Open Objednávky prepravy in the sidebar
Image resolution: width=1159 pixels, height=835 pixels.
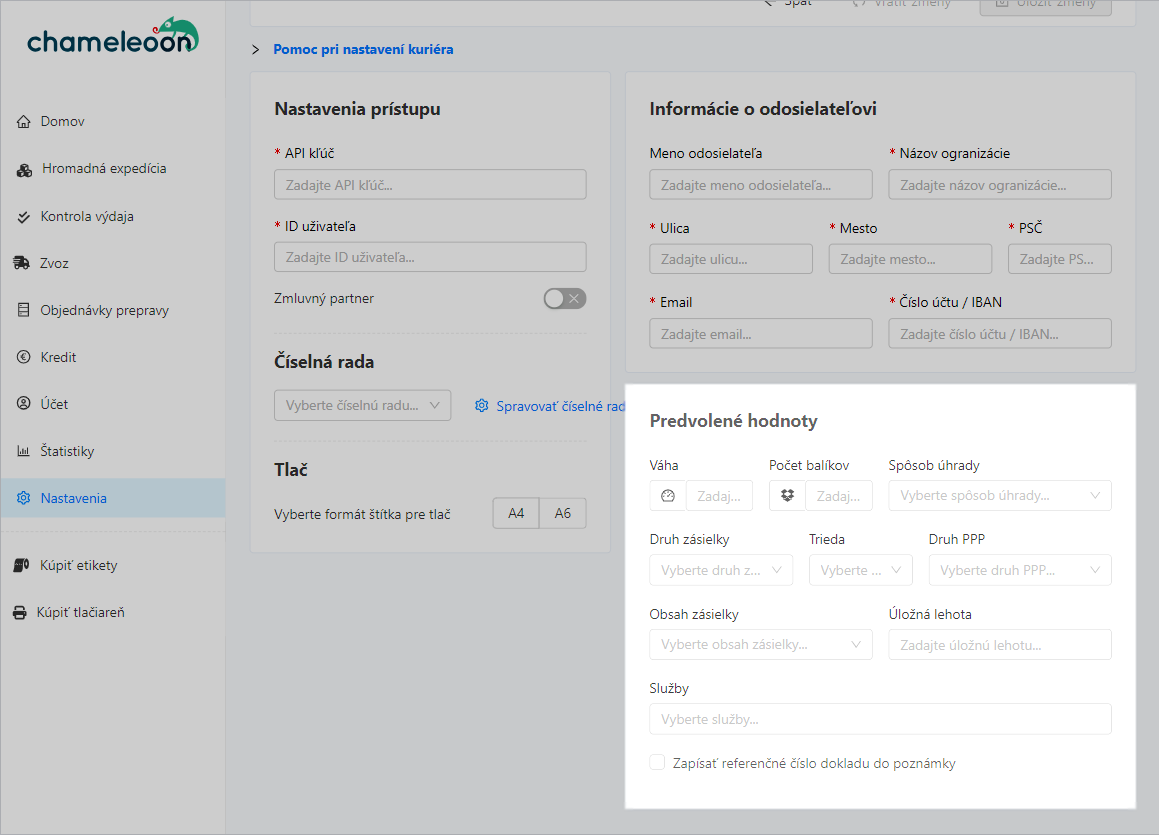[x=104, y=311]
